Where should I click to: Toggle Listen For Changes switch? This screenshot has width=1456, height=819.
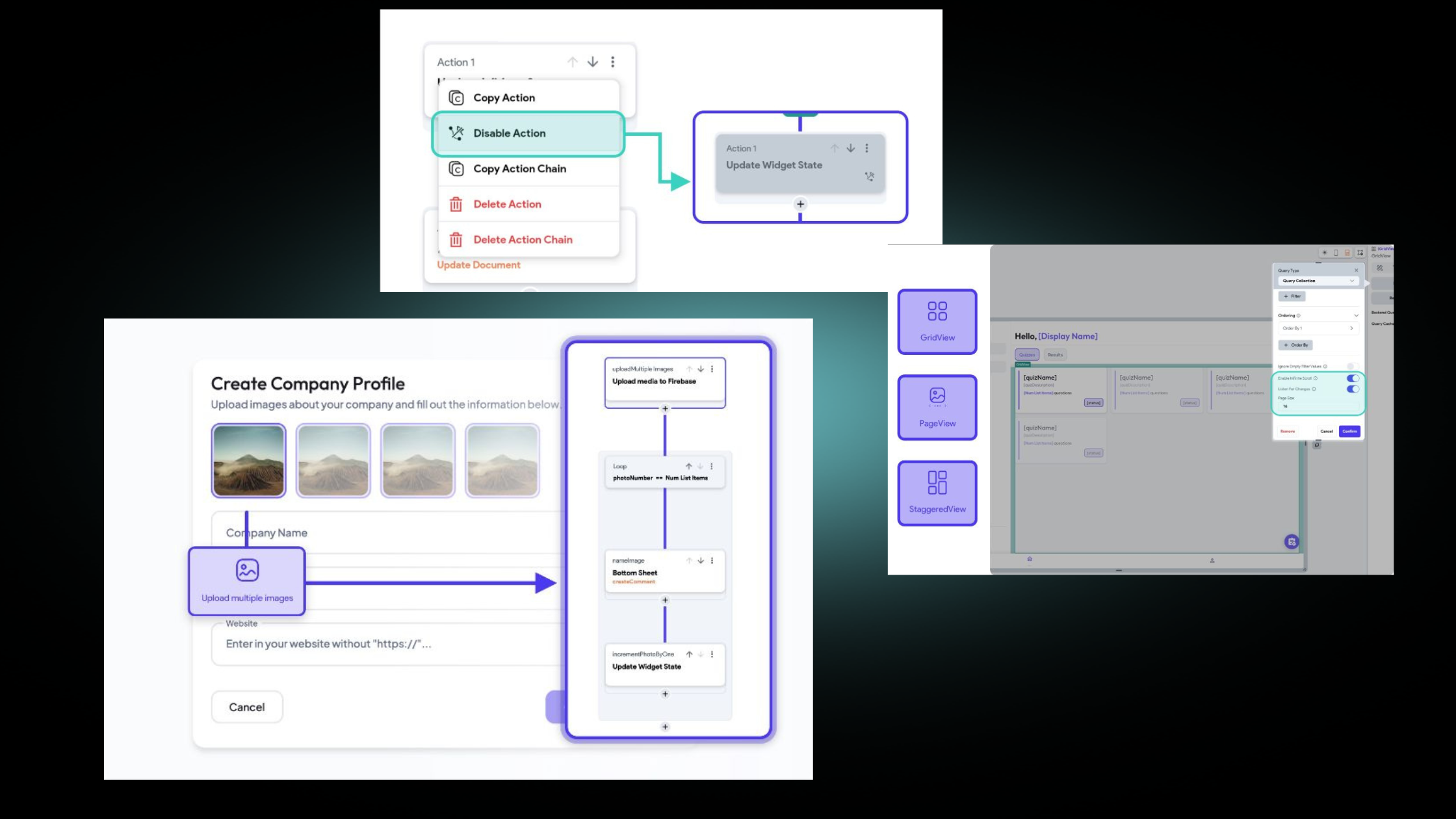pyautogui.click(x=1353, y=389)
